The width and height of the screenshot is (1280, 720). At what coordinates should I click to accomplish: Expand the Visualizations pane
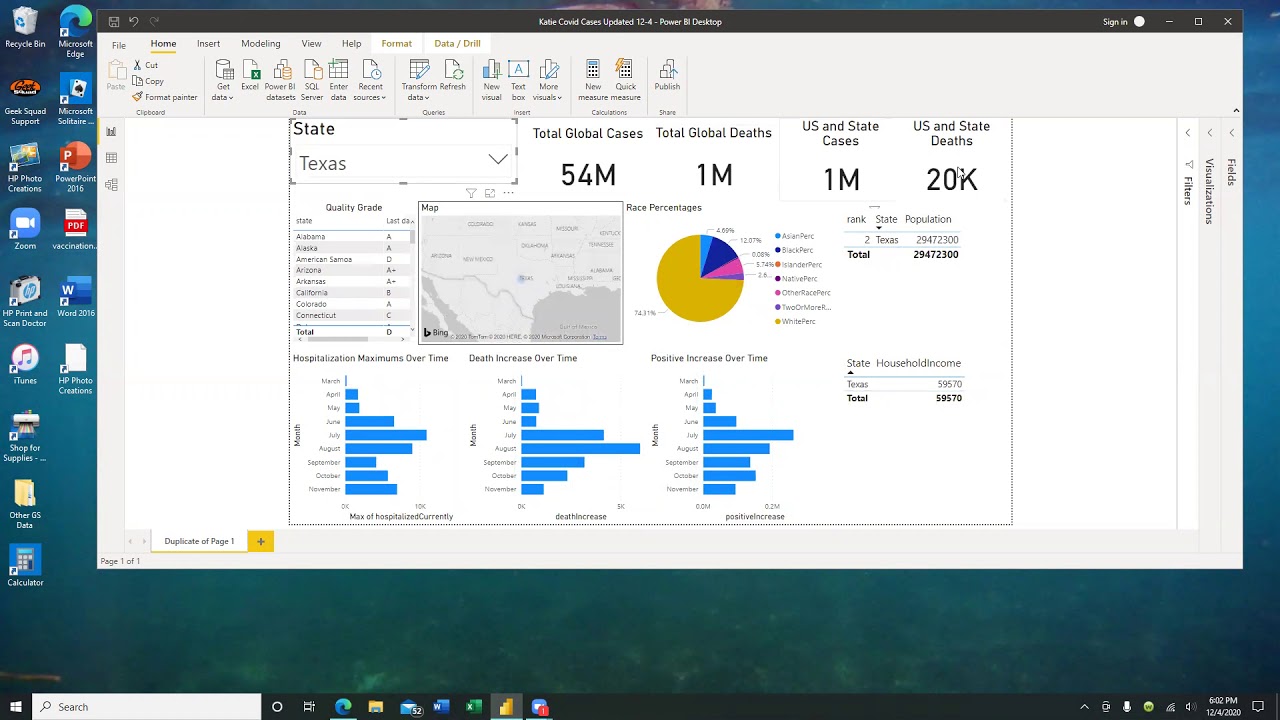pyautogui.click(x=1210, y=133)
